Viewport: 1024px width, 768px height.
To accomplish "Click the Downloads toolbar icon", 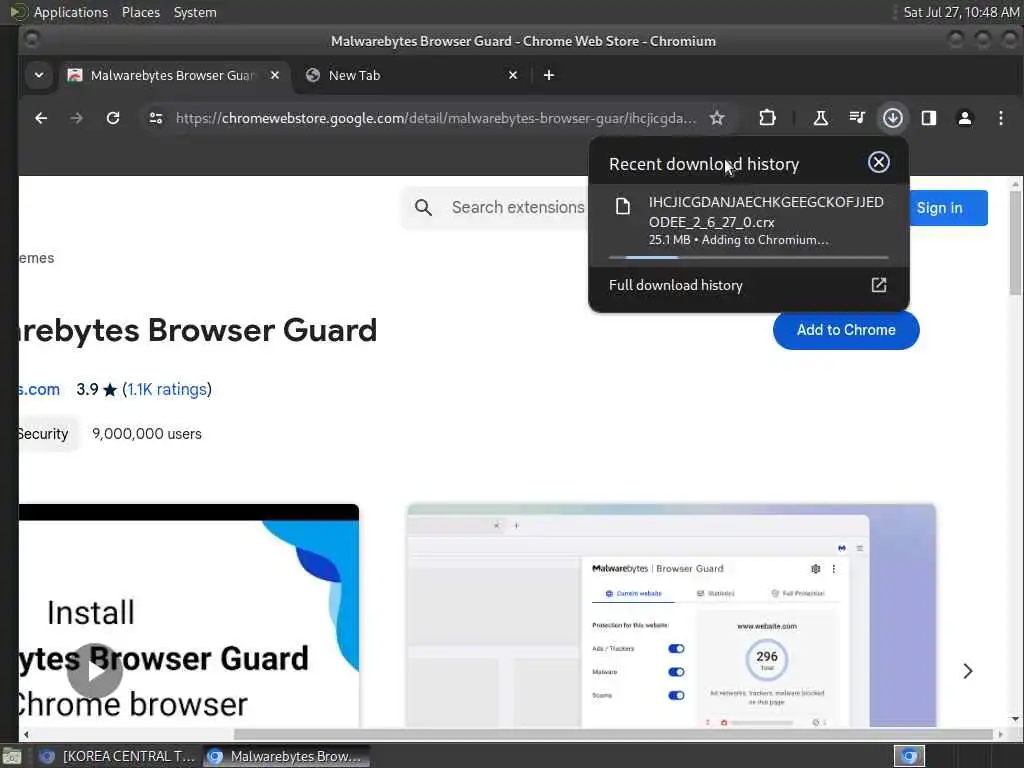I will [x=893, y=118].
